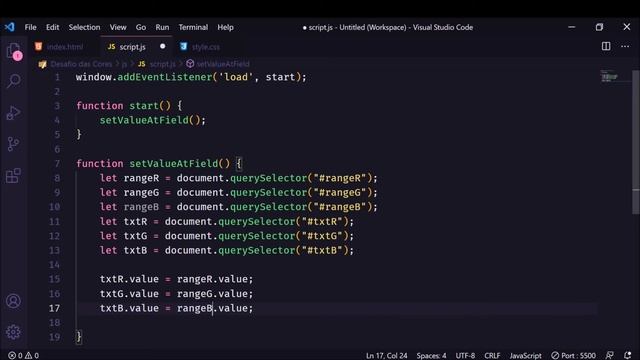The width and height of the screenshot is (640, 360).
Task: Change encoding via UTF-8 status item
Action: click(x=465, y=356)
